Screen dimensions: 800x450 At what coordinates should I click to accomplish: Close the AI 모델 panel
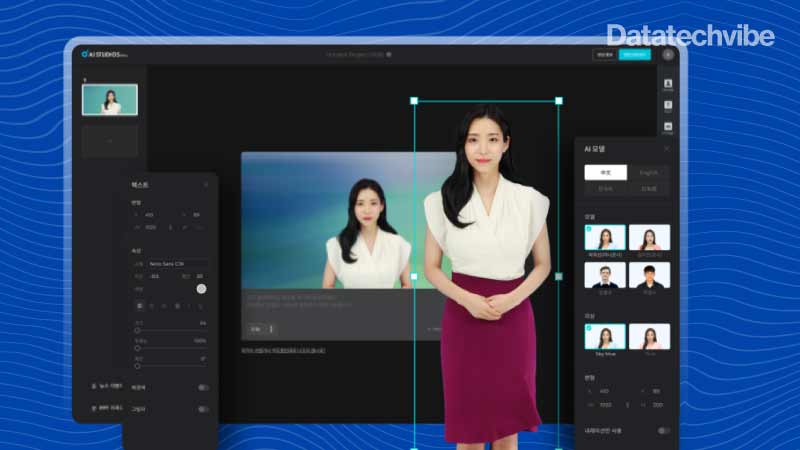(x=666, y=148)
